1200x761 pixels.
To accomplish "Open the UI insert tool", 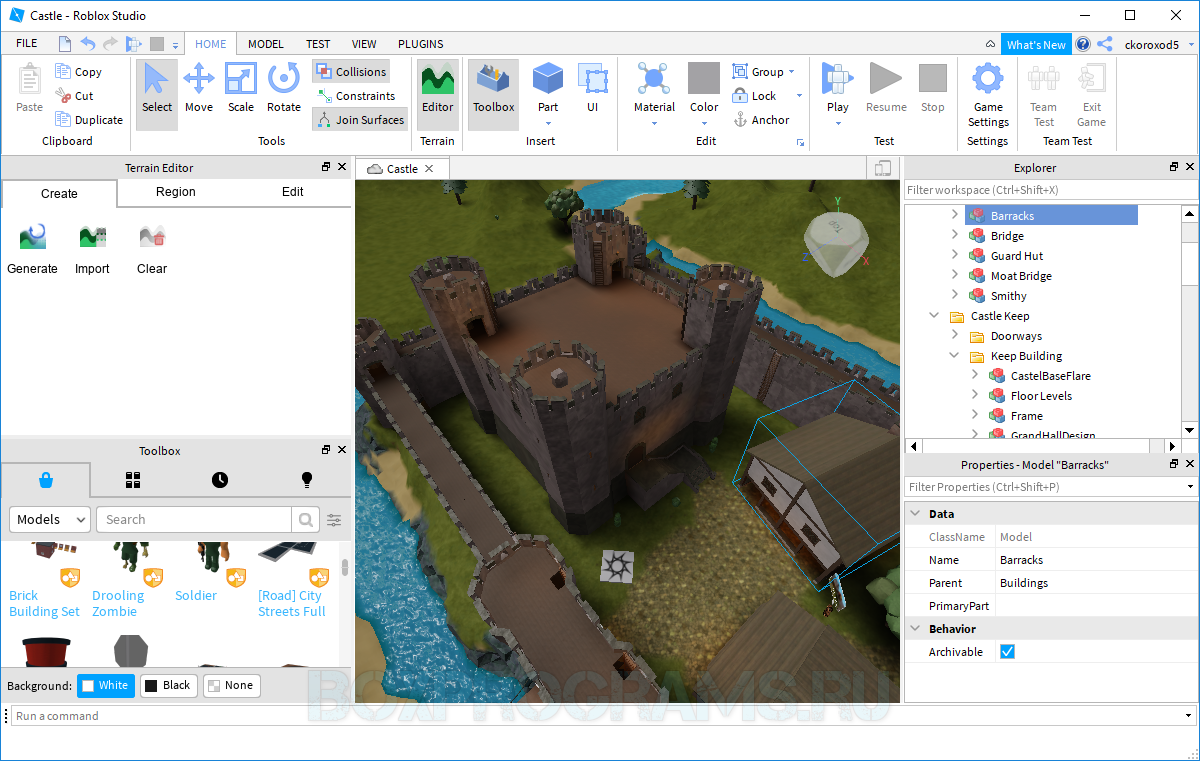I will coord(593,88).
